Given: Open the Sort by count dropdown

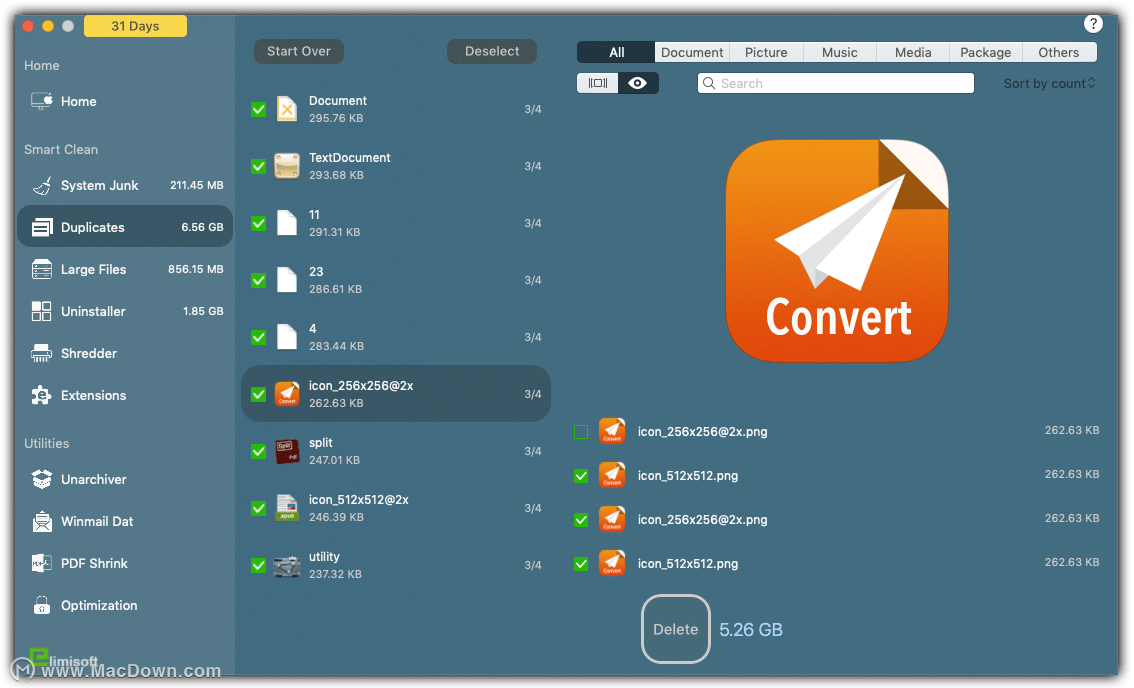Looking at the screenshot, I should pyautogui.click(x=1049, y=83).
